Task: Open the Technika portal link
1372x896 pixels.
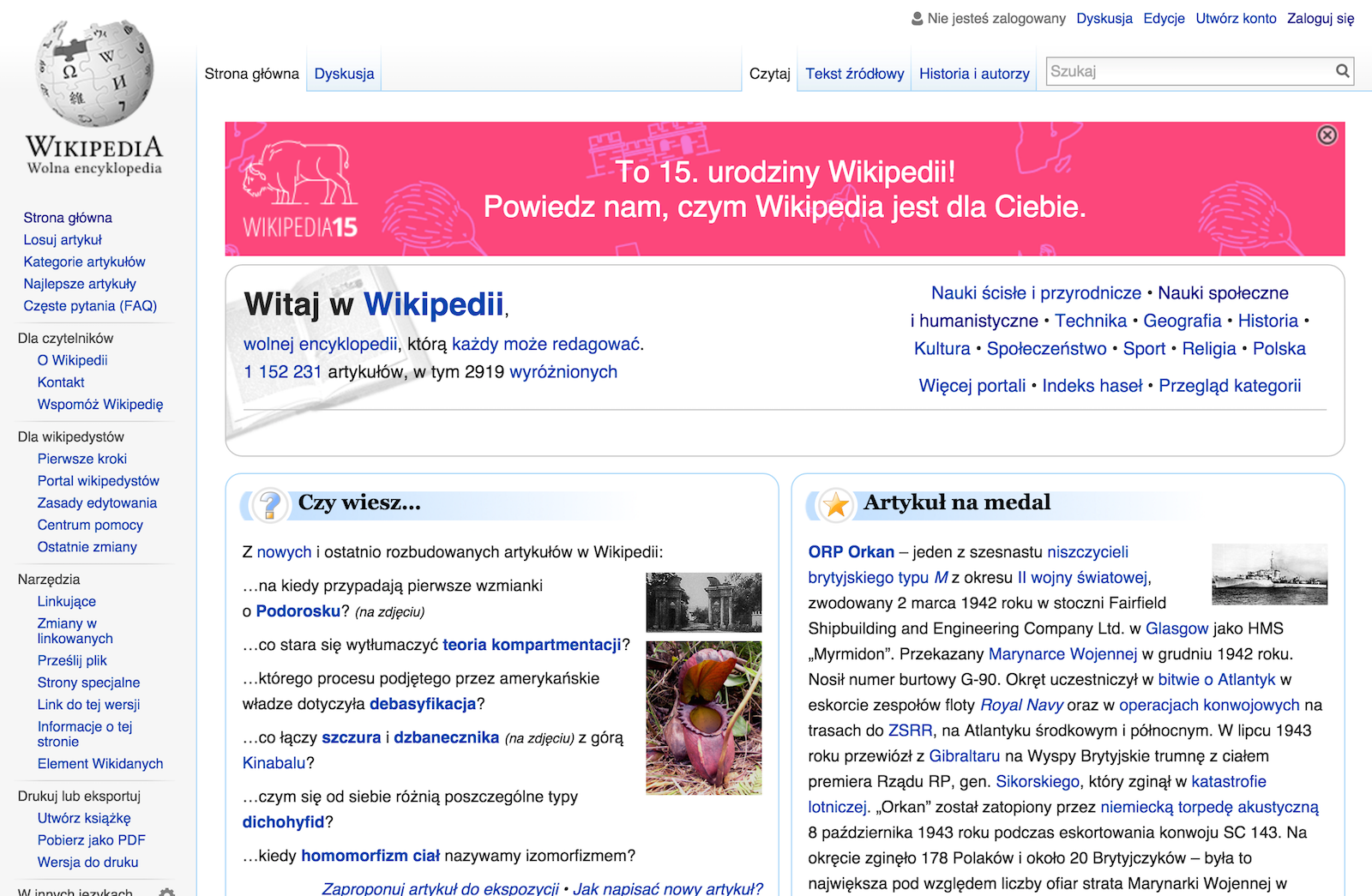Action: point(1091,321)
